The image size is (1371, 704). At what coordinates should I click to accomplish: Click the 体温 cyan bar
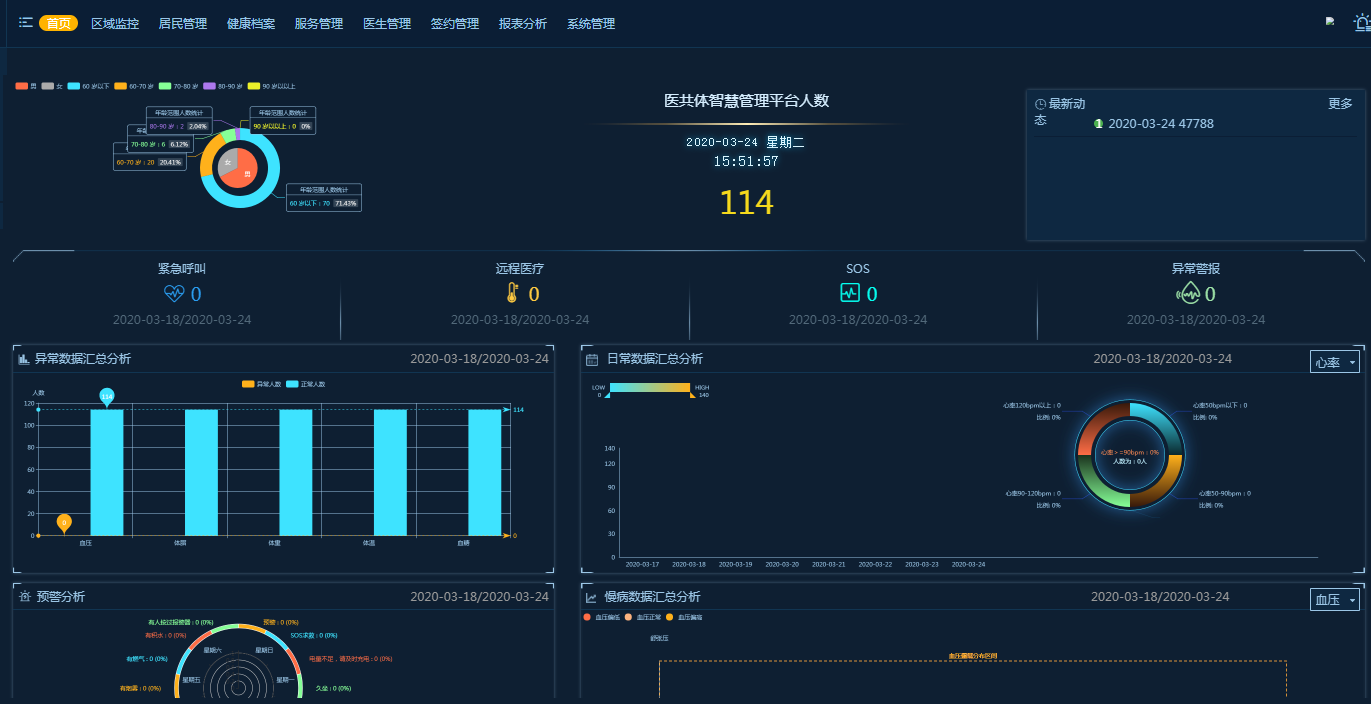390,472
